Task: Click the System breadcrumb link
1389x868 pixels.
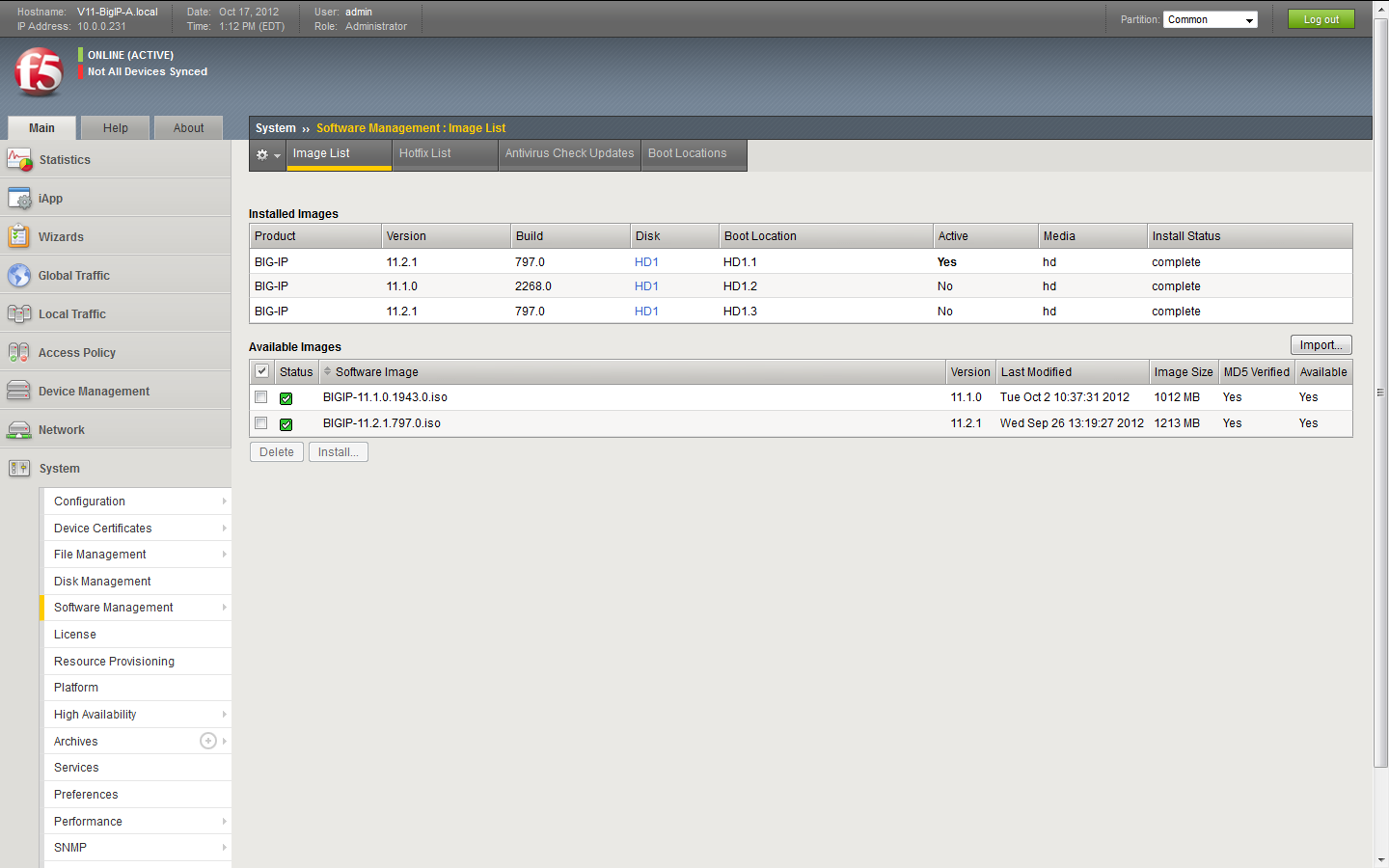Action: click(x=276, y=128)
